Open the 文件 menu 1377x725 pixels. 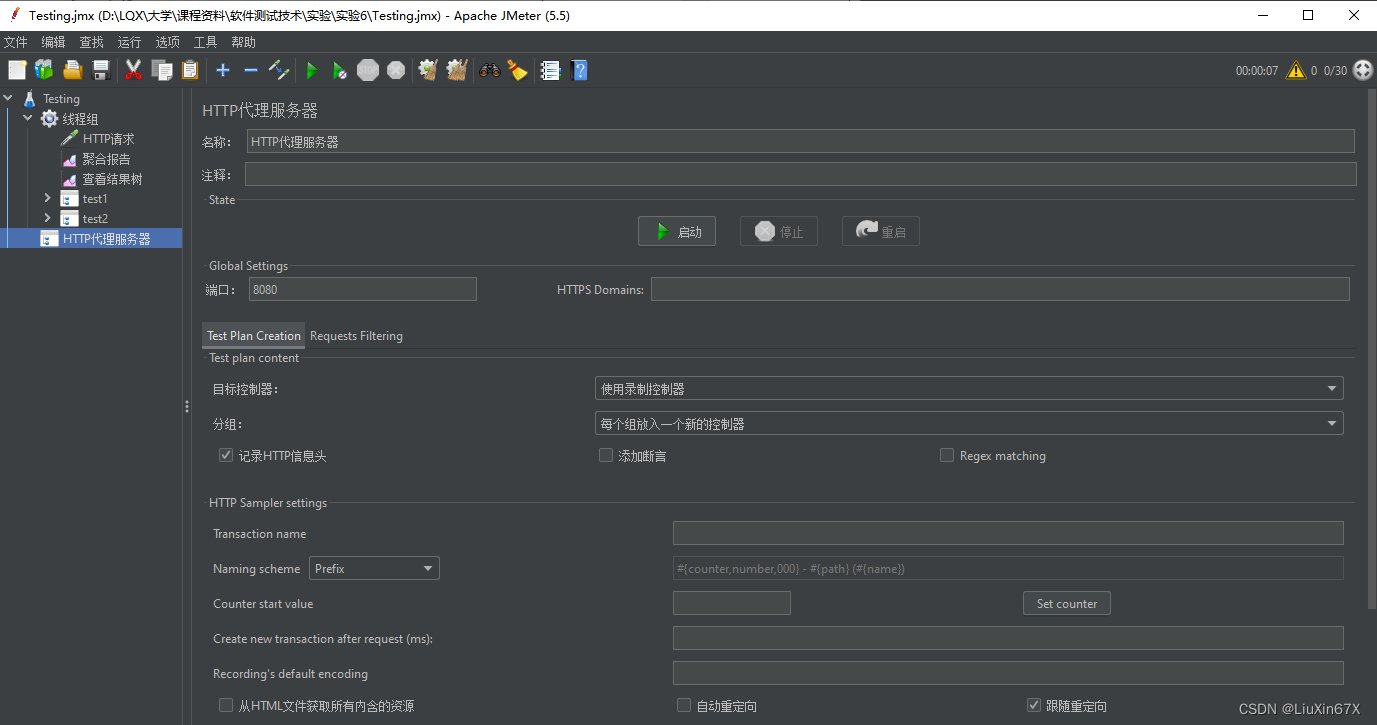[16, 42]
